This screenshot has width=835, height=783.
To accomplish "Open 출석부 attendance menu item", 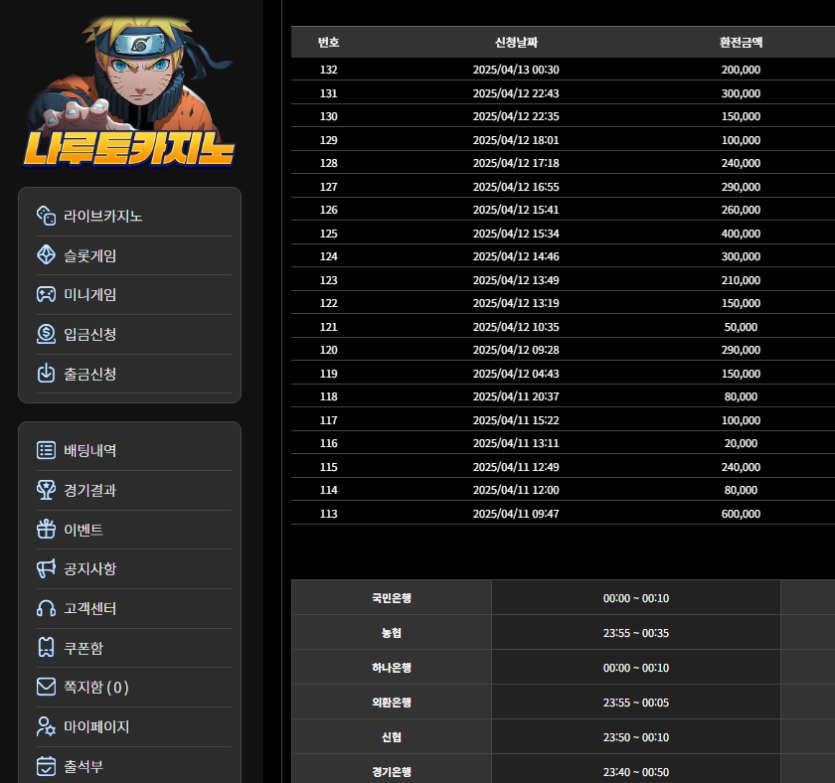I will pyautogui.click(x=83, y=766).
